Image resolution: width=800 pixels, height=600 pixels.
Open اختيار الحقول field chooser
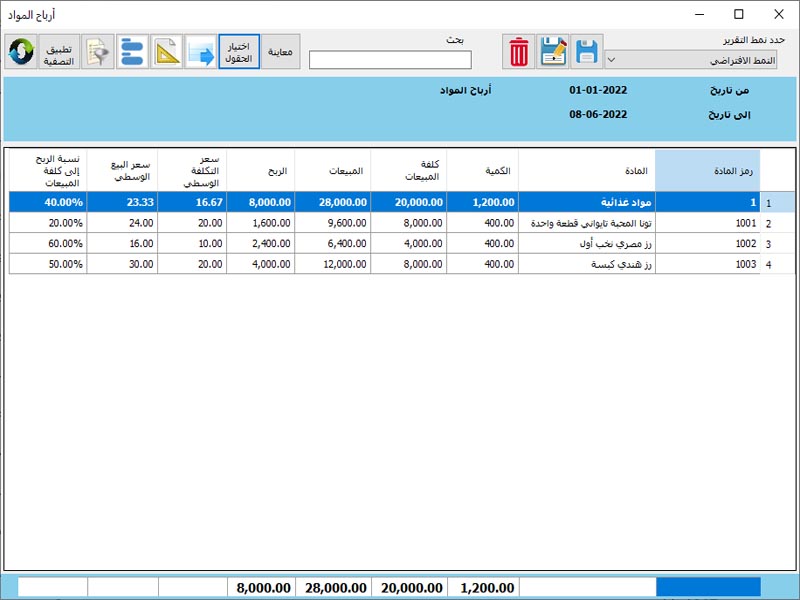tap(239, 52)
